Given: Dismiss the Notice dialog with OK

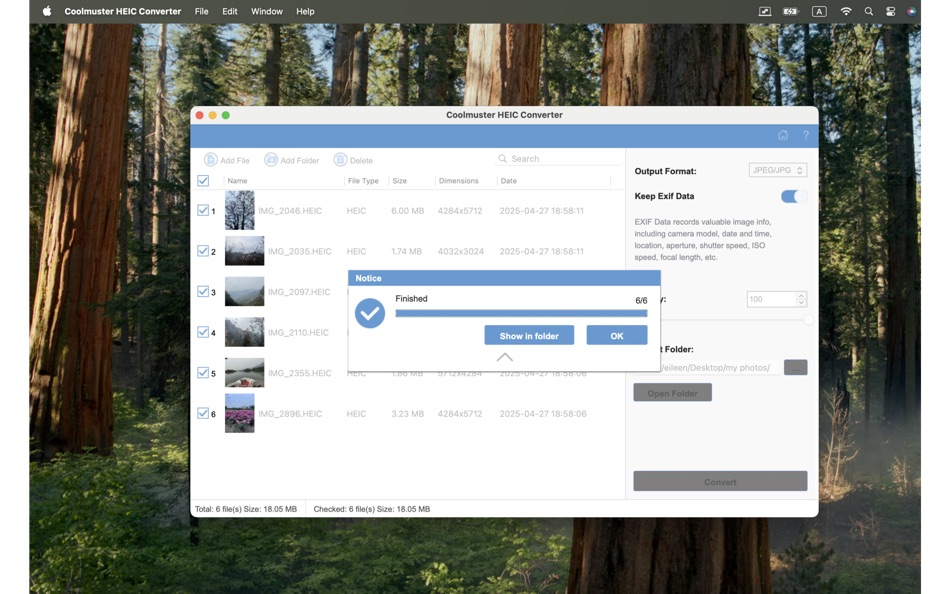Looking at the screenshot, I should [x=617, y=335].
